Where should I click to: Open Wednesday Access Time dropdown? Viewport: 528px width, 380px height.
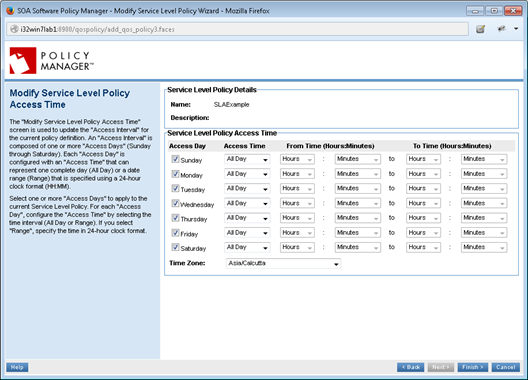[x=247, y=203]
